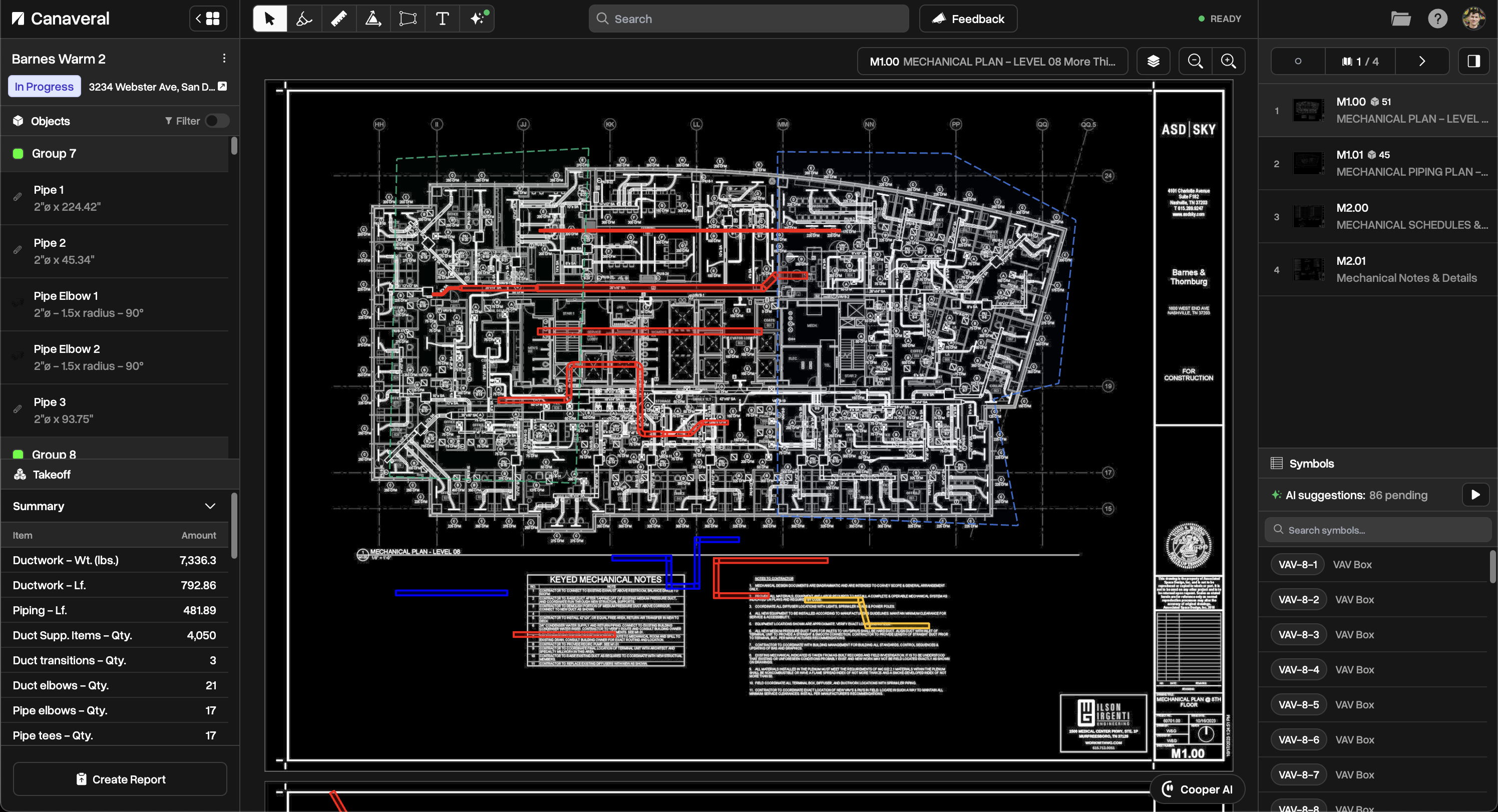
Task: Click Group 7 green color swatch
Action: pos(18,154)
